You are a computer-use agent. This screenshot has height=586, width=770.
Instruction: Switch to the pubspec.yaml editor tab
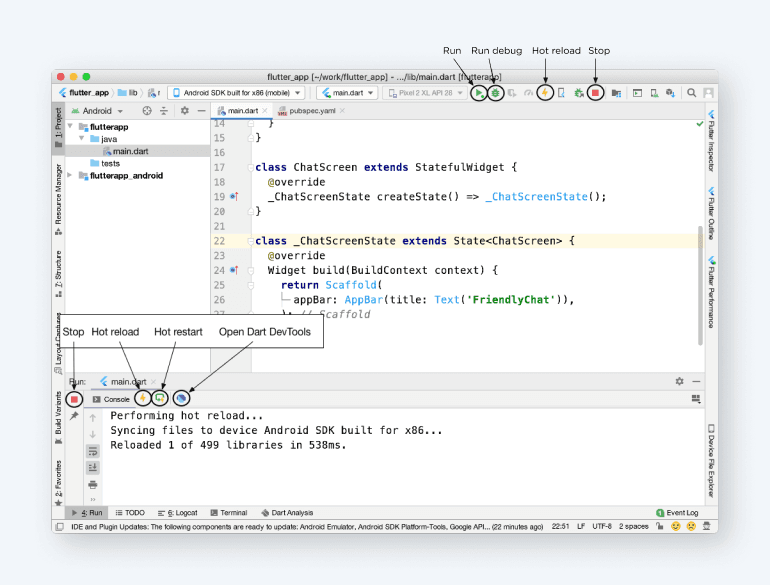310,111
